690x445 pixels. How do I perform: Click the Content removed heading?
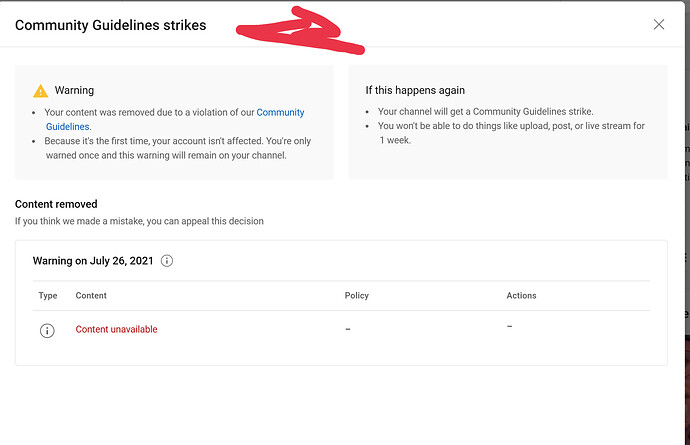coord(56,204)
